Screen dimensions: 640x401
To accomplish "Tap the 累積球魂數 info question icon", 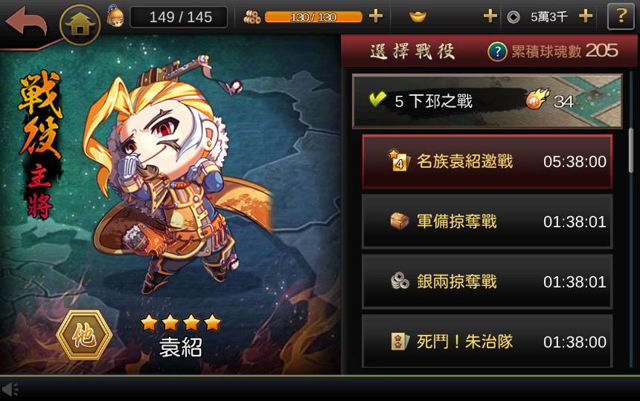I will pos(497,51).
